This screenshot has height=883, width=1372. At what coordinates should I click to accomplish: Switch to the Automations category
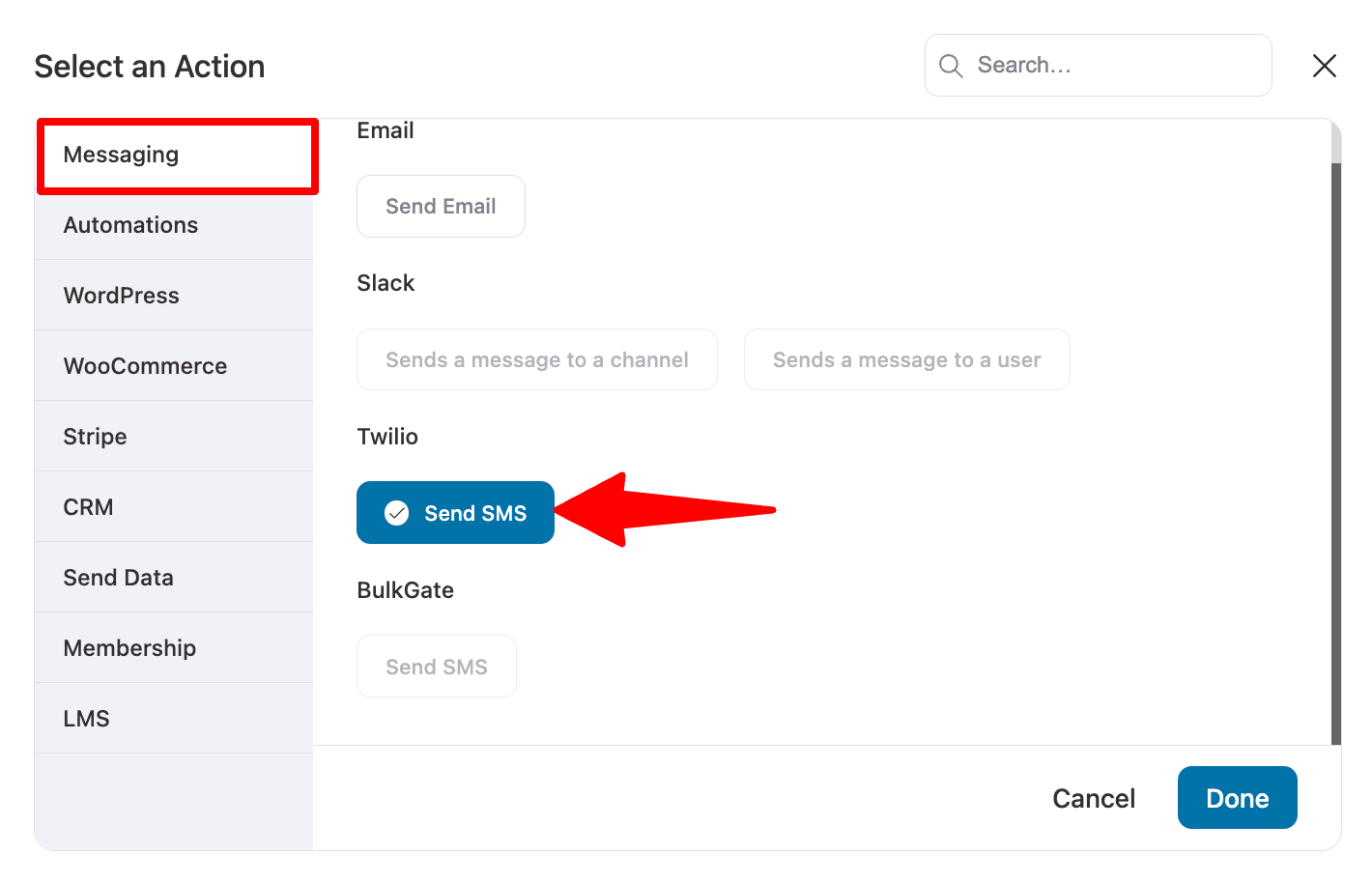[174, 225]
